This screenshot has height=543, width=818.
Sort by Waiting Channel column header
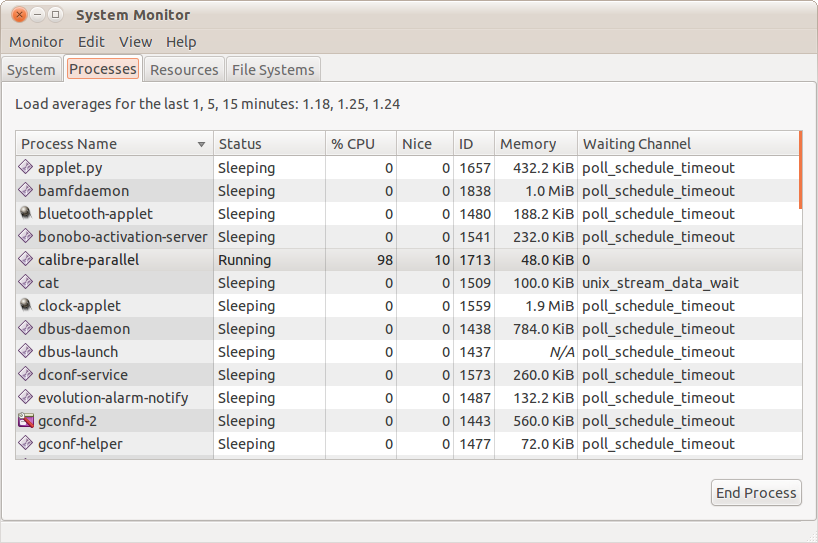[x=637, y=144]
